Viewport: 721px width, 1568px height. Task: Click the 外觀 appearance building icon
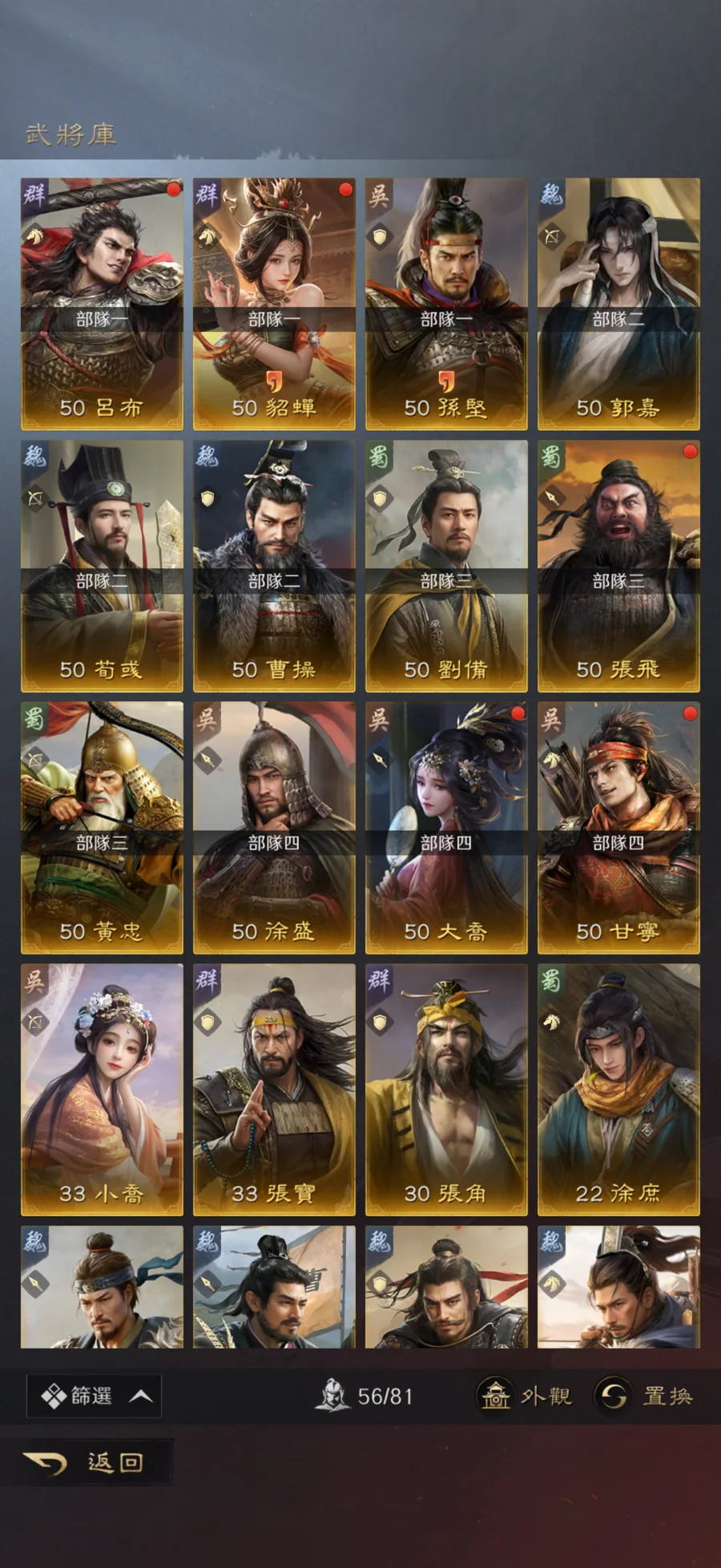tap(495, 1396)
